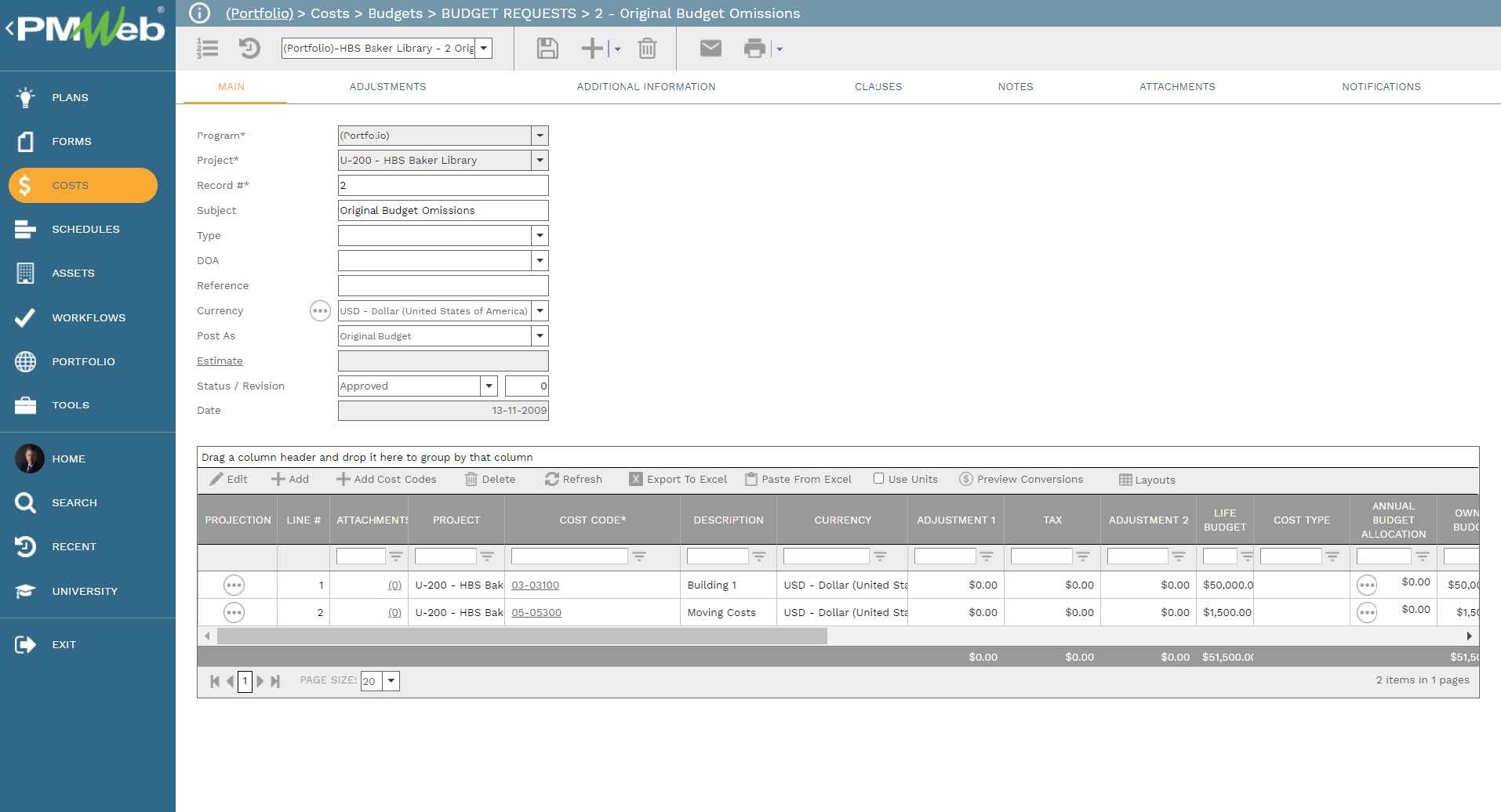Expand the Currency dropdown

click(540, 311)
